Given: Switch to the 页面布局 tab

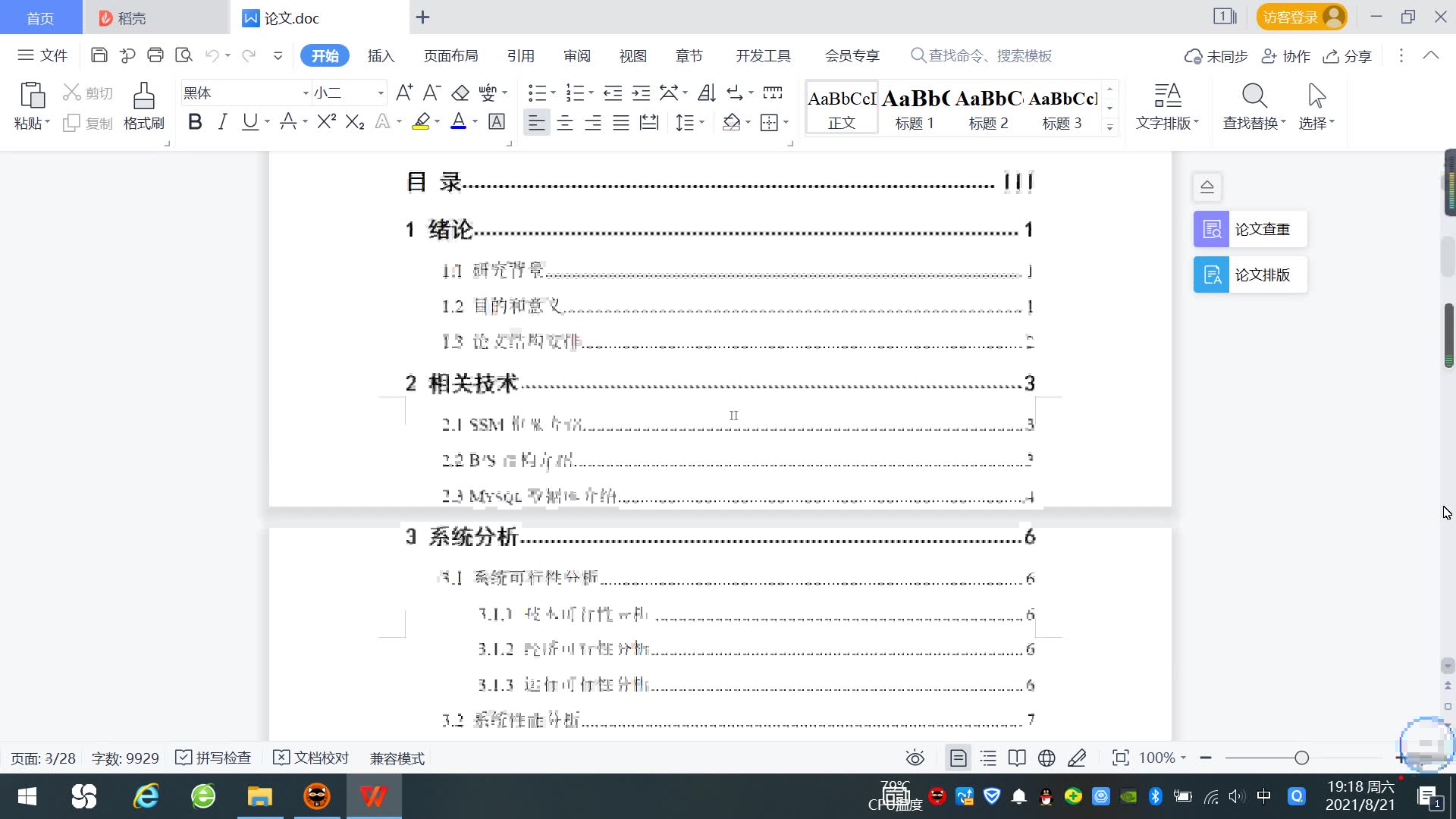Looking at the screenshot, I should click(450, 56).
